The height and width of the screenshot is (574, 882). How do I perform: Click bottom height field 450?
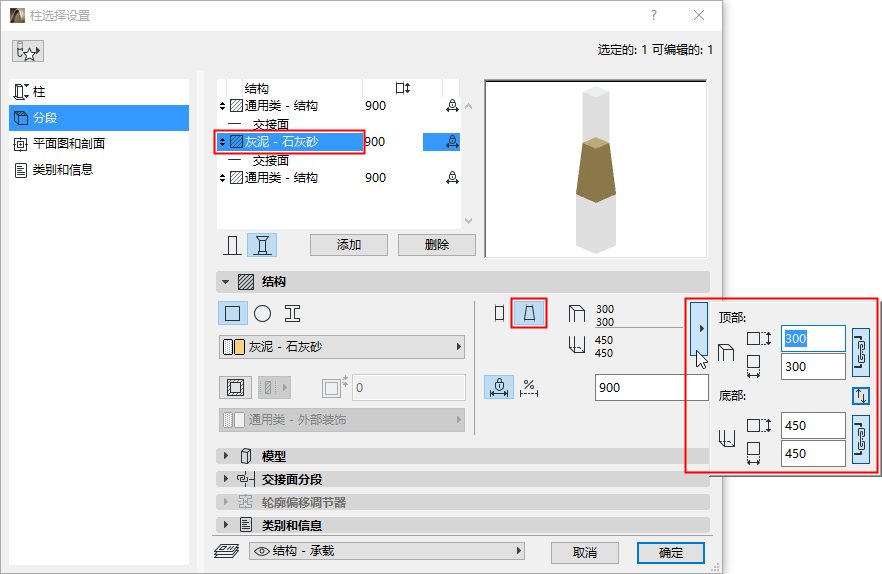tap(813, 426)
